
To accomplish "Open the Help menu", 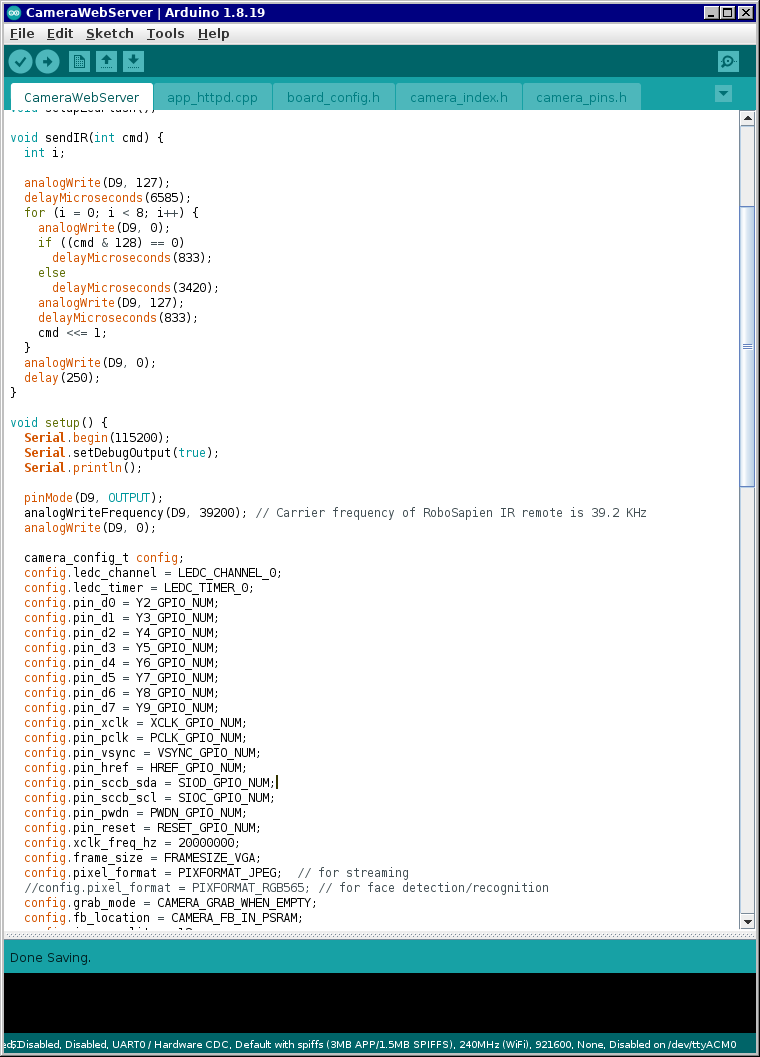I will 213,33.
